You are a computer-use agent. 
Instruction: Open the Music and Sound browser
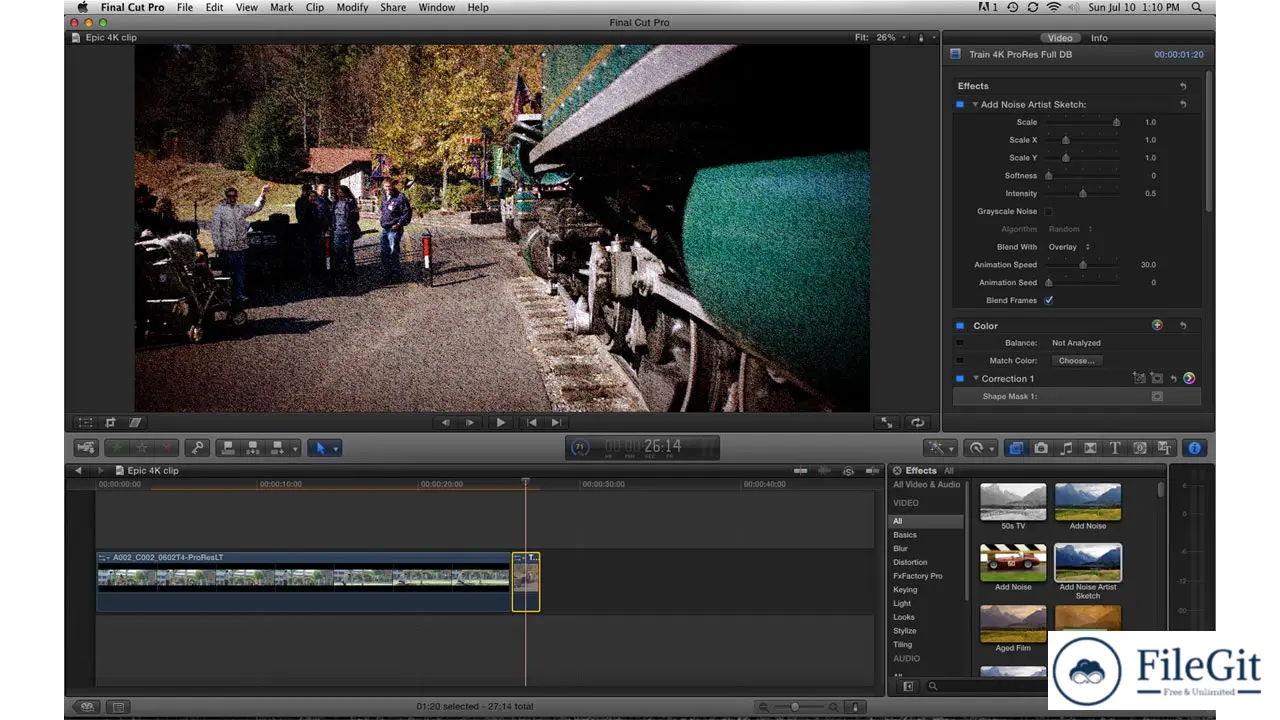click(1066, 448)
